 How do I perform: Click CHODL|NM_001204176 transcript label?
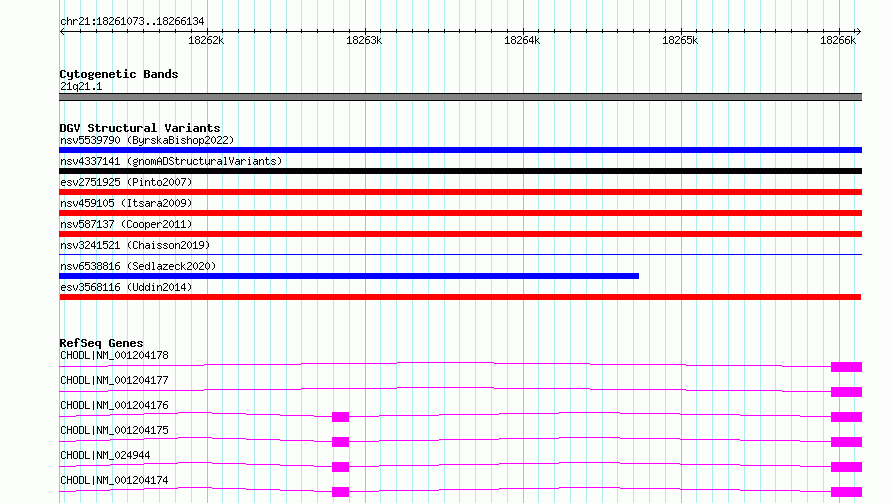coord(114,405)
